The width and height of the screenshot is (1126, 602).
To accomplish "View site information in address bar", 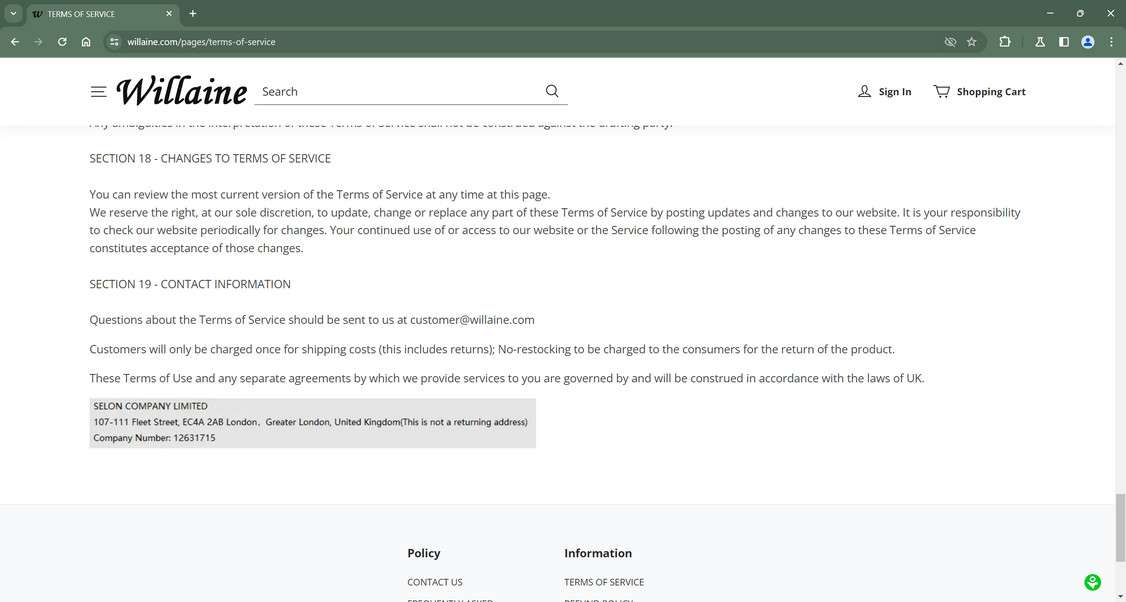I will pyautogui.click(x=114, y=42).
